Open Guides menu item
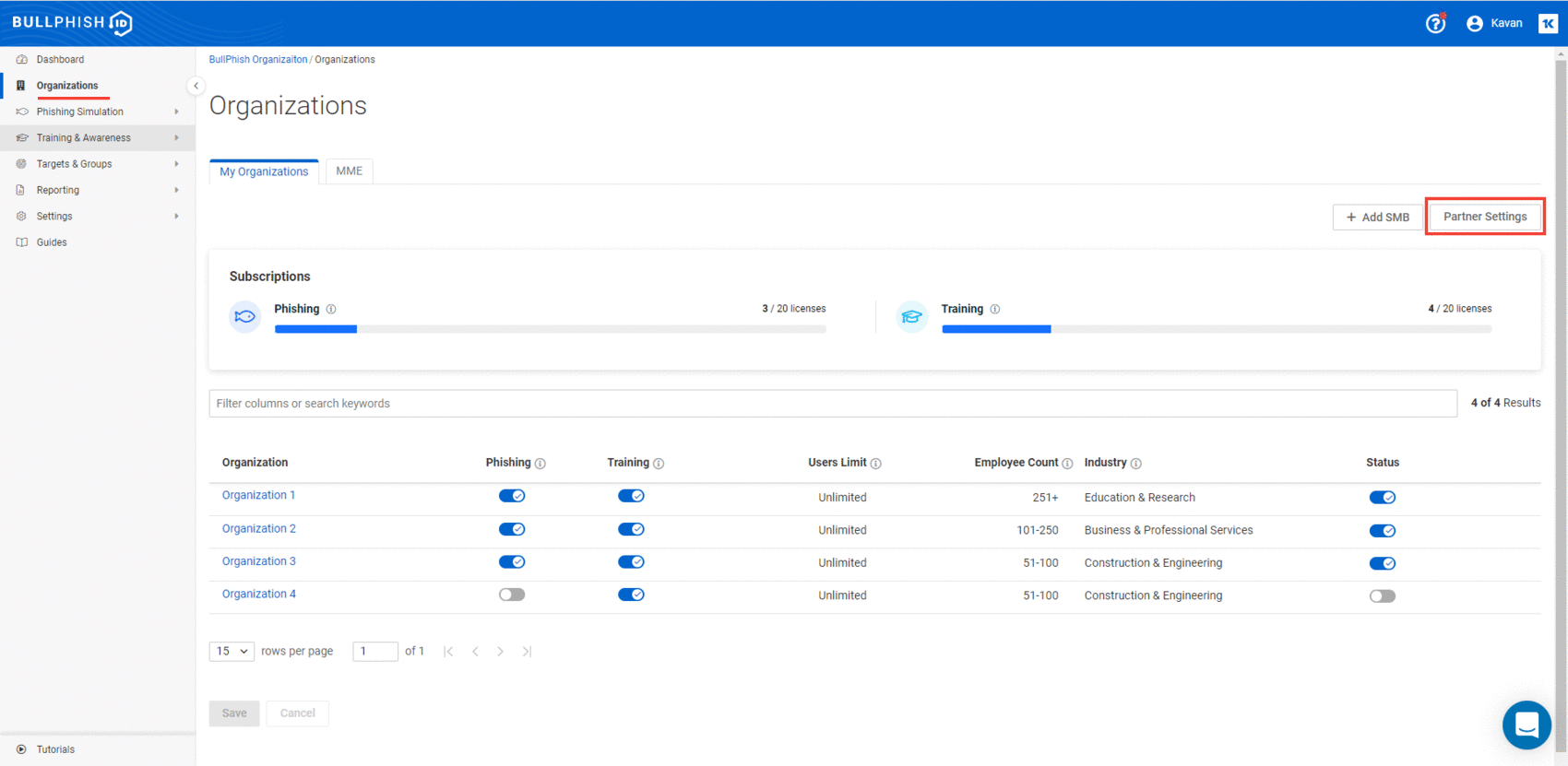This screenshot has height=766, width=1568. click(x=98, y=242)
